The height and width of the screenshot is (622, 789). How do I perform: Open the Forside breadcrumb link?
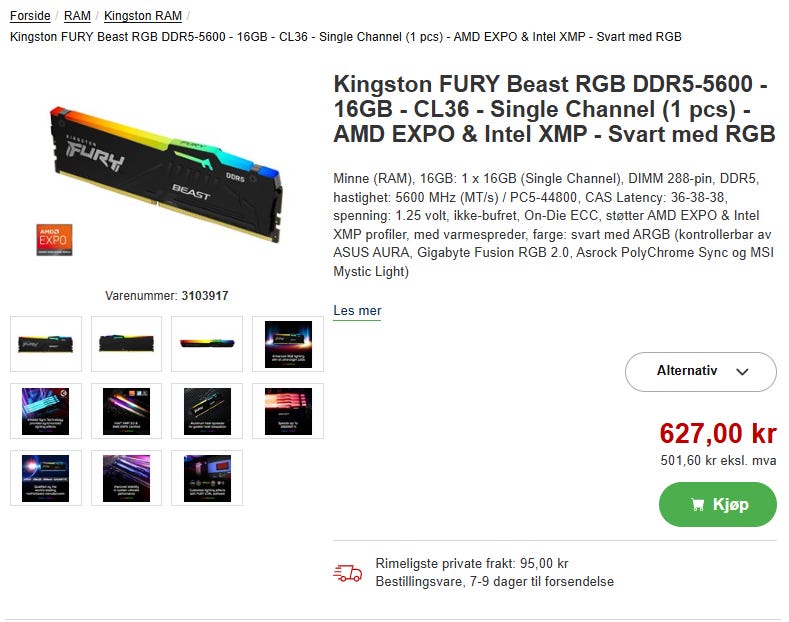(x=30, y=16)
